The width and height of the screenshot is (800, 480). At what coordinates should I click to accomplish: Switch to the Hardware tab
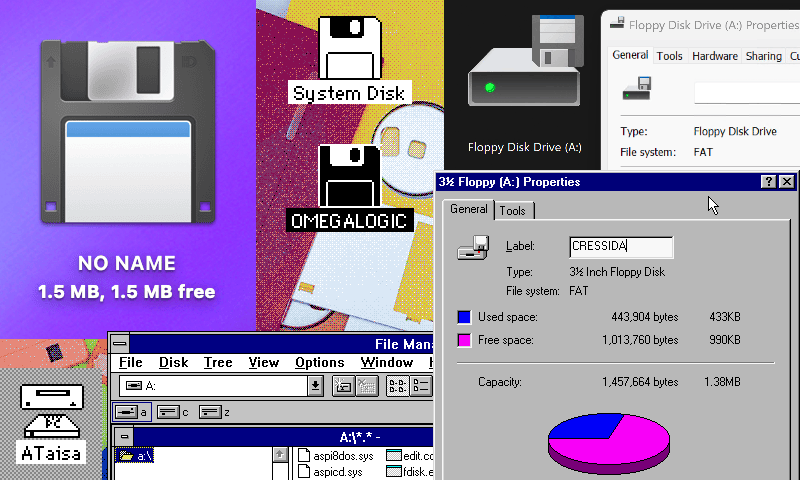coord(715,56)
